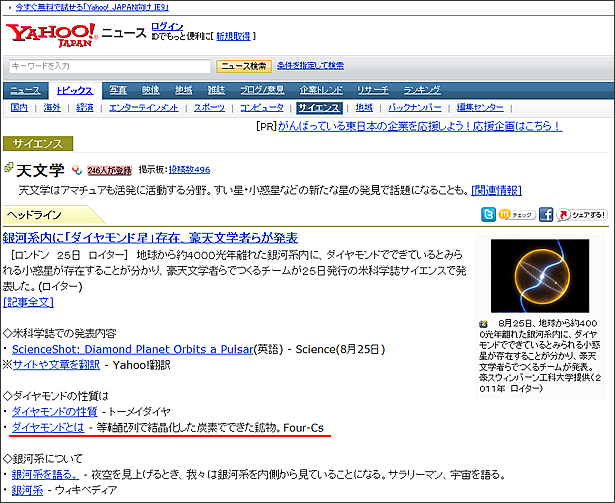Select the ブログ/意見 tab
615x503 pixels.
tap(262, 90)
